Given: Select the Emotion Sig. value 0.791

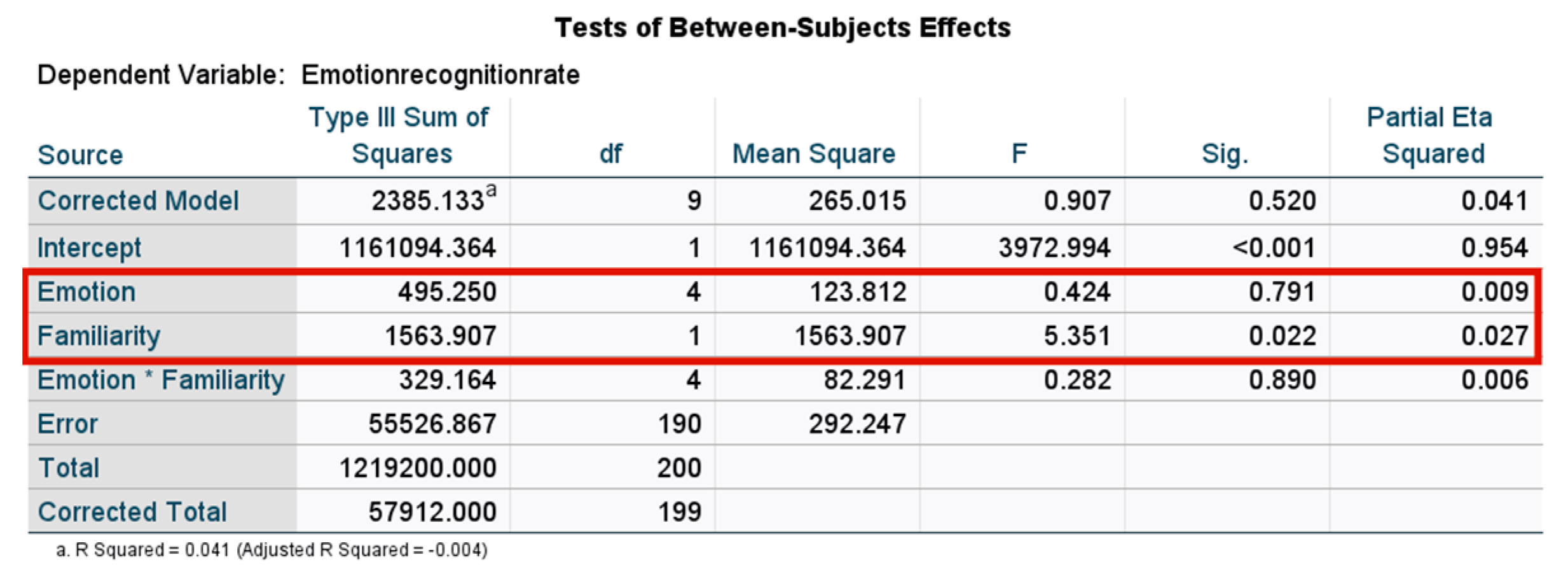Looking at the screenshot, I should click(1282, 292).
